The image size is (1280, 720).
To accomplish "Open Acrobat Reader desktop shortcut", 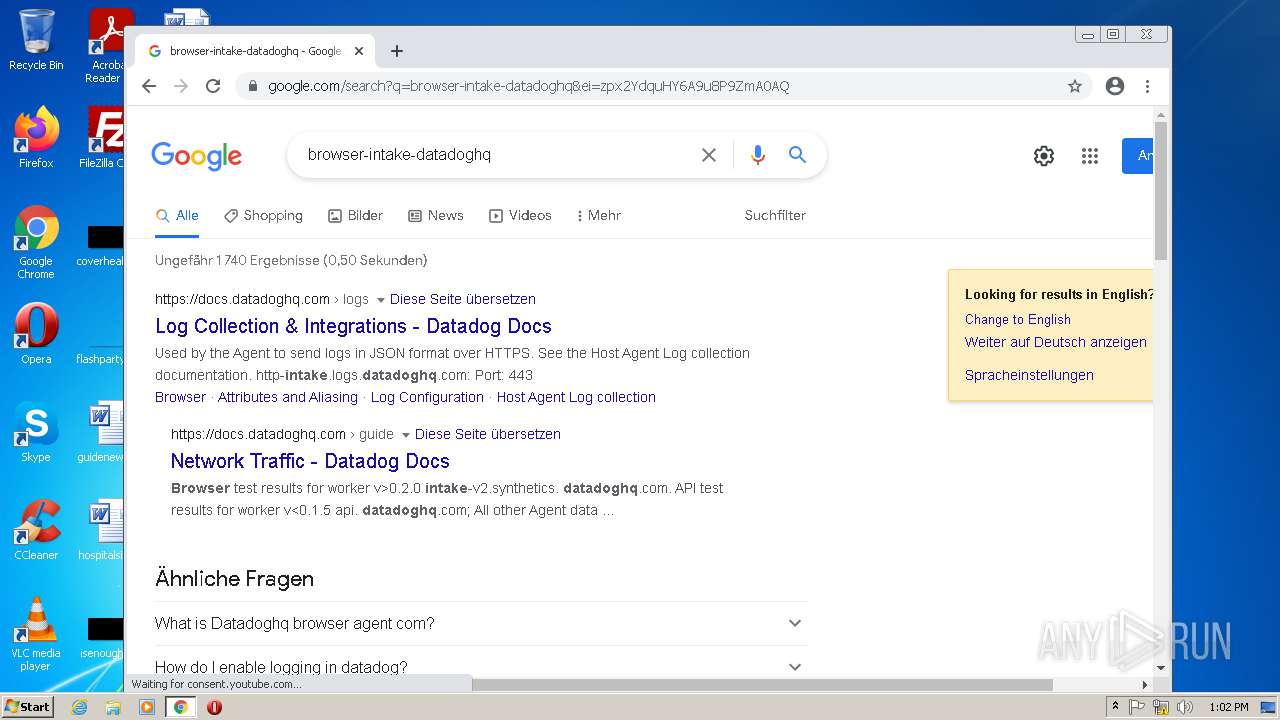I will 103,46.
